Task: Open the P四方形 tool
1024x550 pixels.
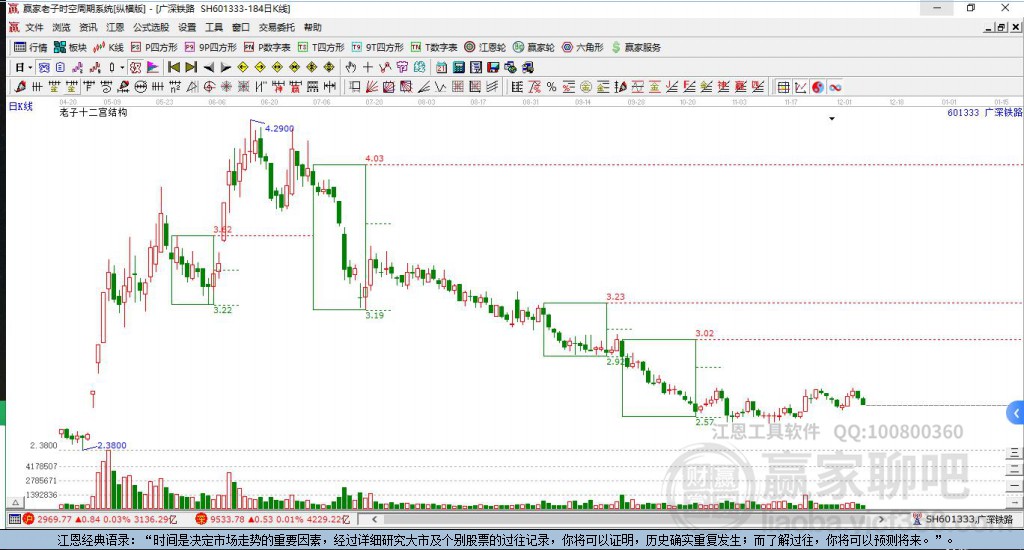Action: click(154, 47)
